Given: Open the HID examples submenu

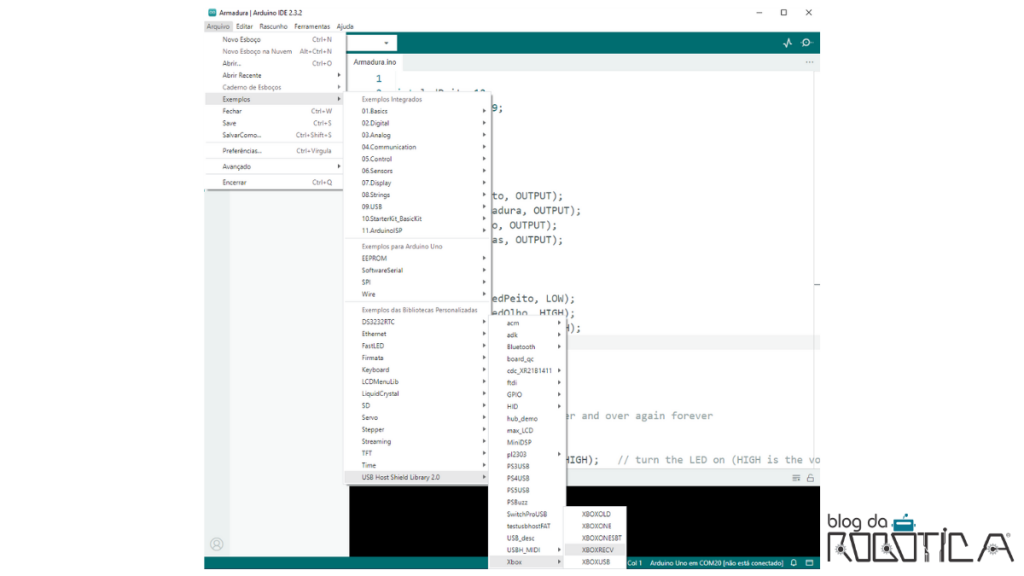Looking at the screenshot, I should tap(527, 407).
